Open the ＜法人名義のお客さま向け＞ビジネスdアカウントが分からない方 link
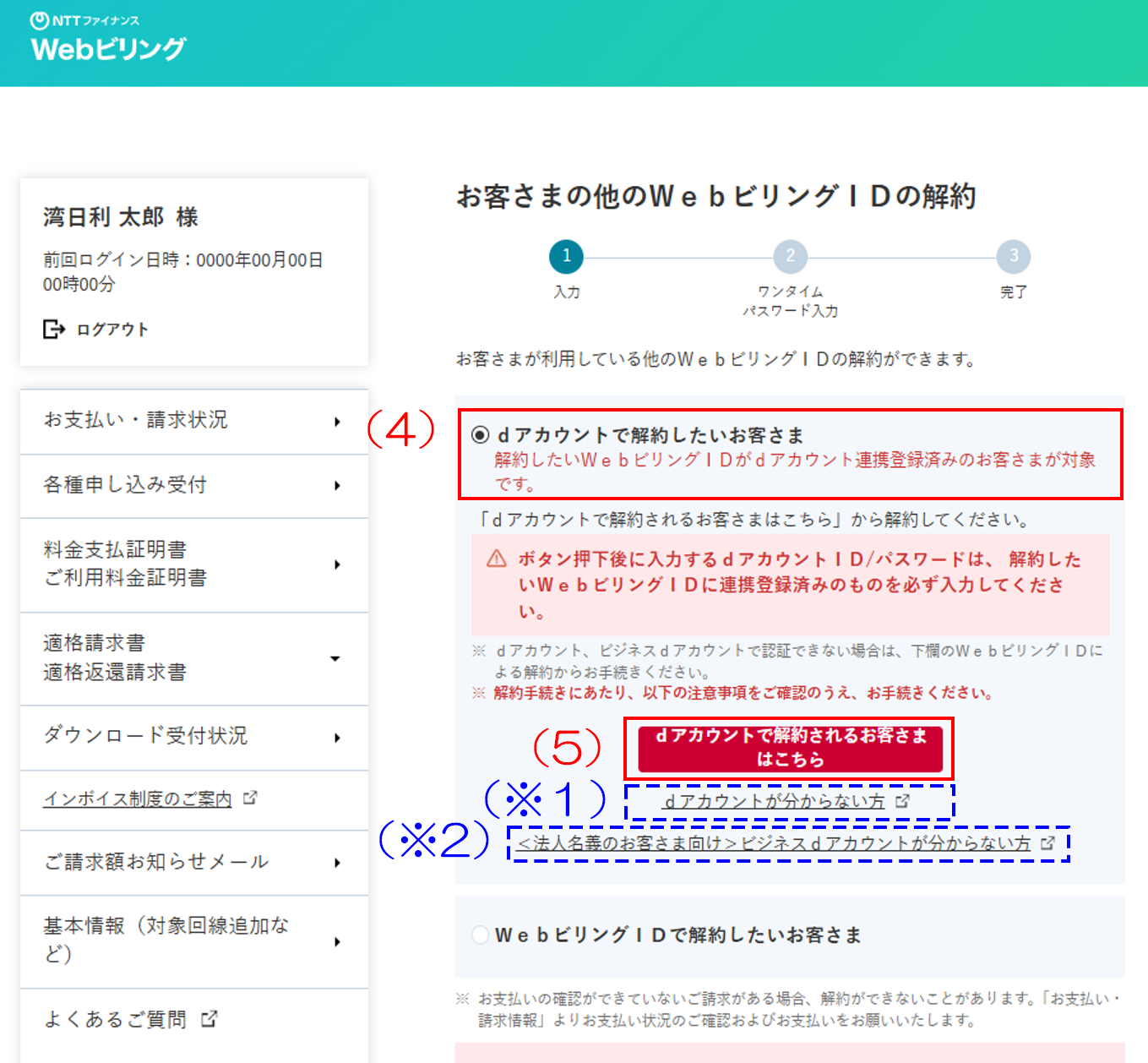Screen dimensions: 1148x1063 coord(774,843)
